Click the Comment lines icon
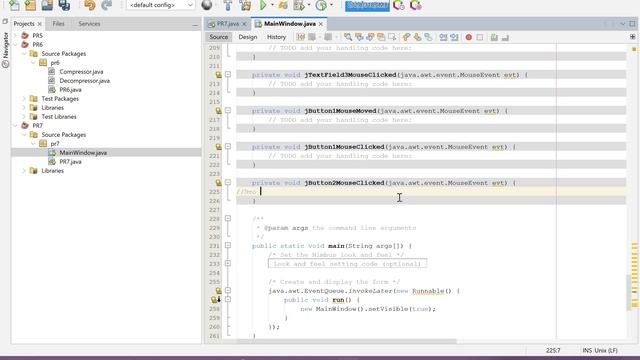640x360 pixels. coord(494,37)
